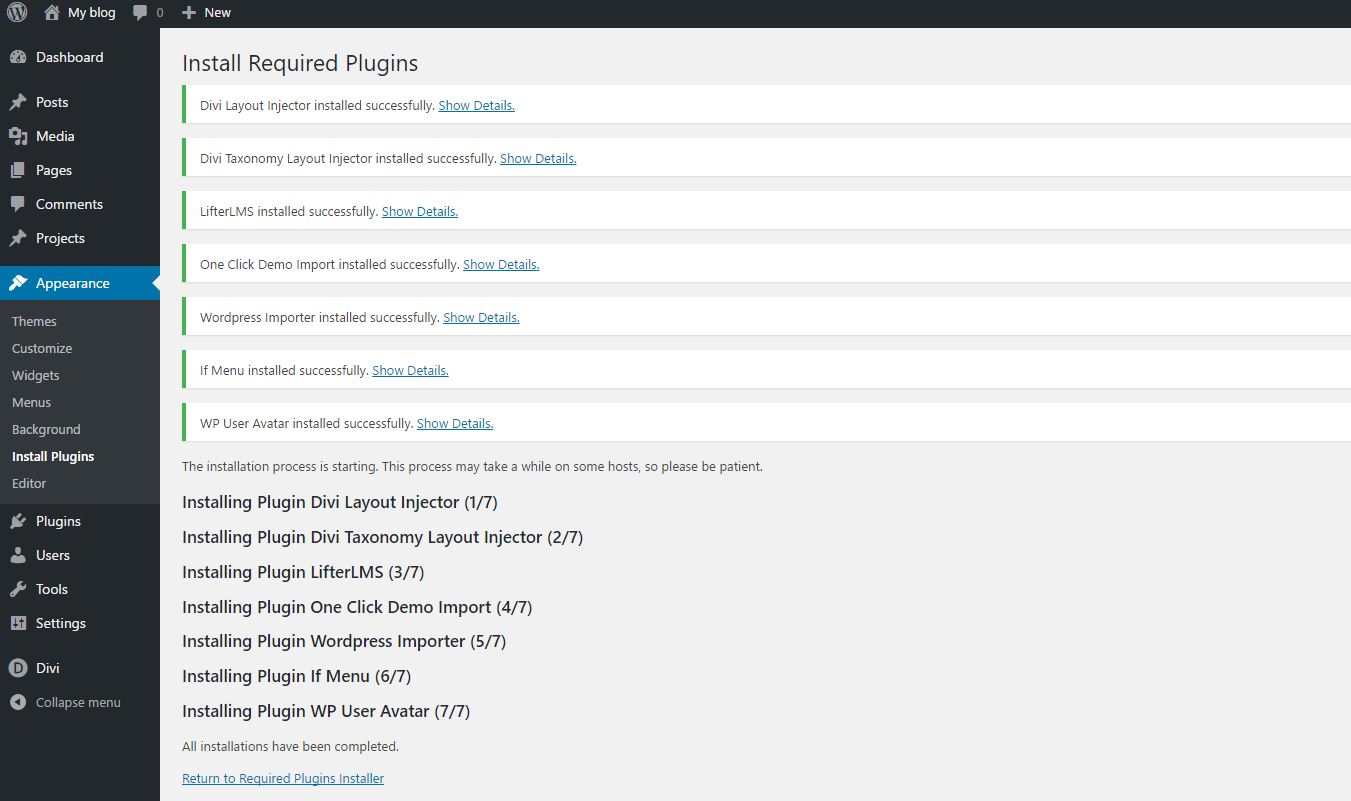Viewport: 1351px width, 801px height.
Task: Click 'Installing Plugin Divi Taxonomy Layout Injector (2/7)'
Action: point(382,537)
